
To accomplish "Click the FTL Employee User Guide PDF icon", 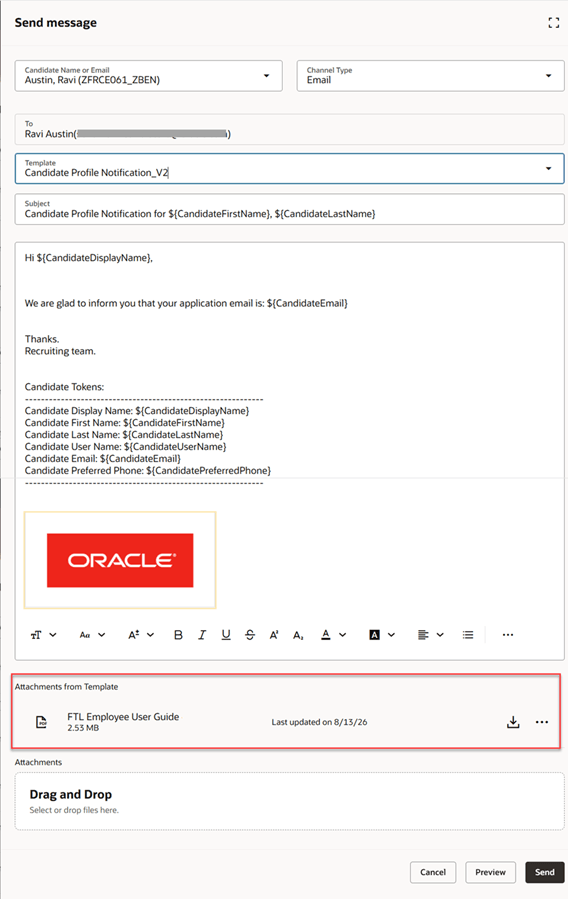I will 41,722.
